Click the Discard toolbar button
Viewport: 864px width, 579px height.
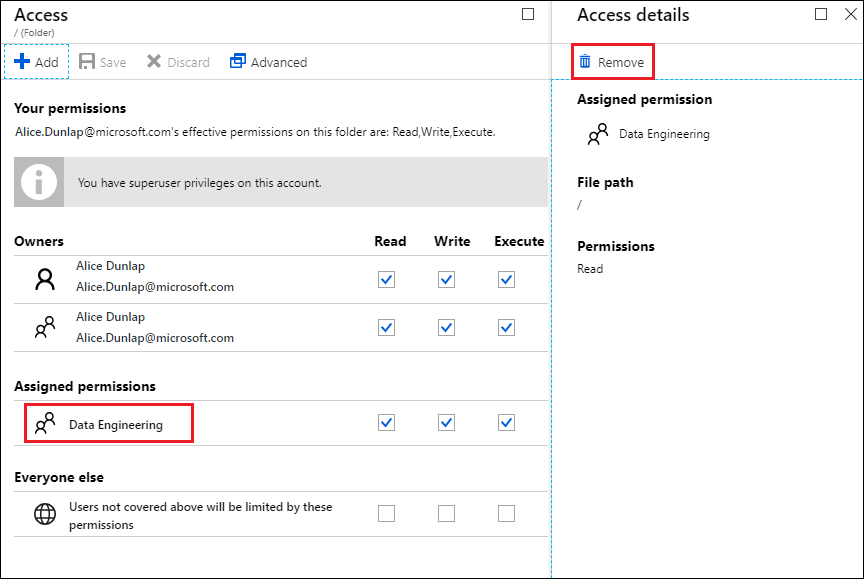[178, 62]
